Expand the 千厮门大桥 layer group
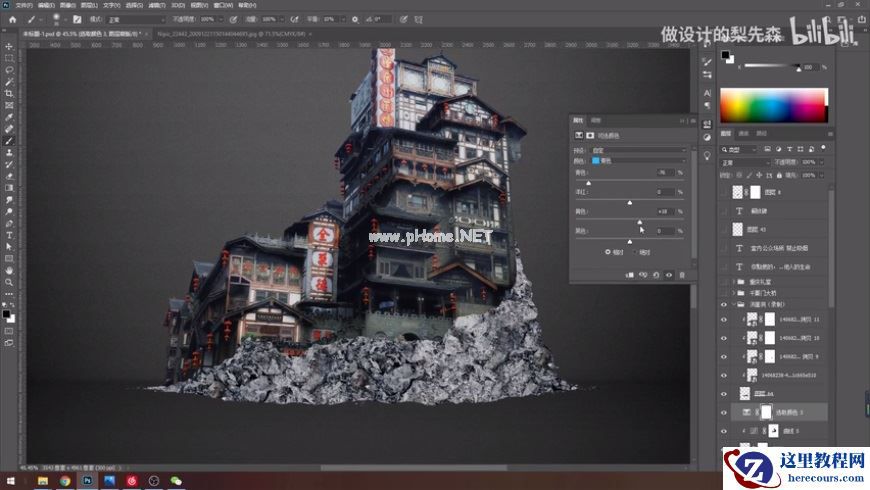 pyautogui.click(x=734, y=293)
